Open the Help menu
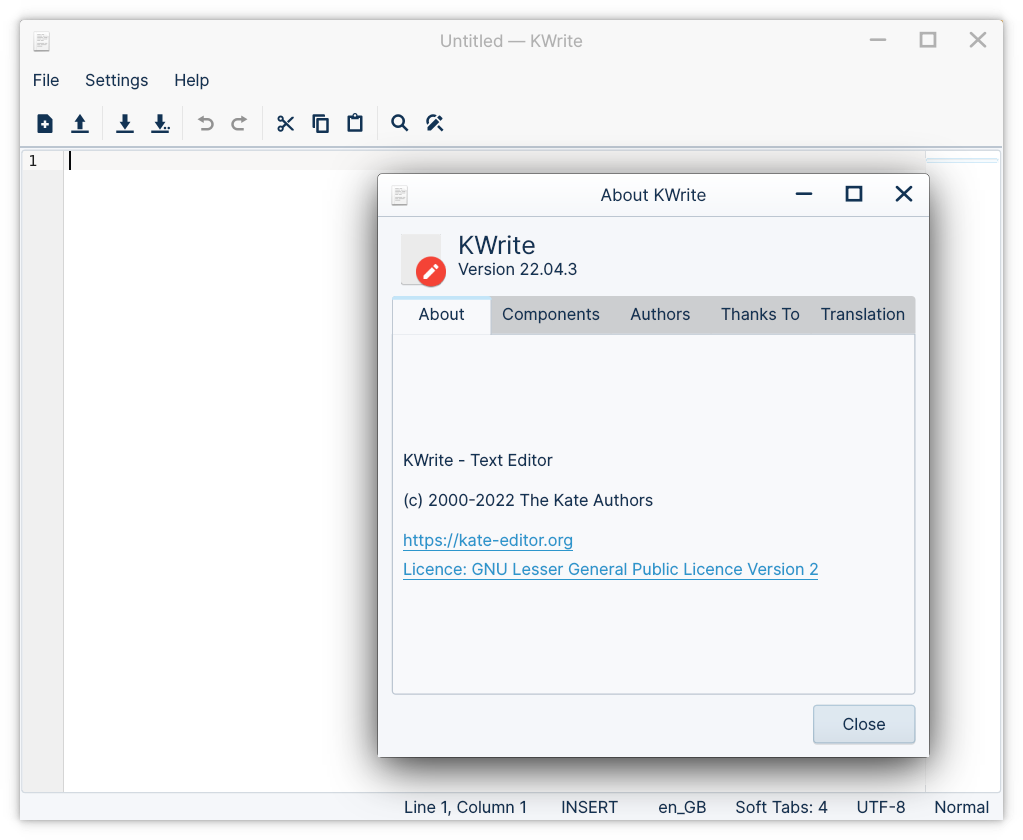This screenshot has height=840, width=1023. (191, 80)
